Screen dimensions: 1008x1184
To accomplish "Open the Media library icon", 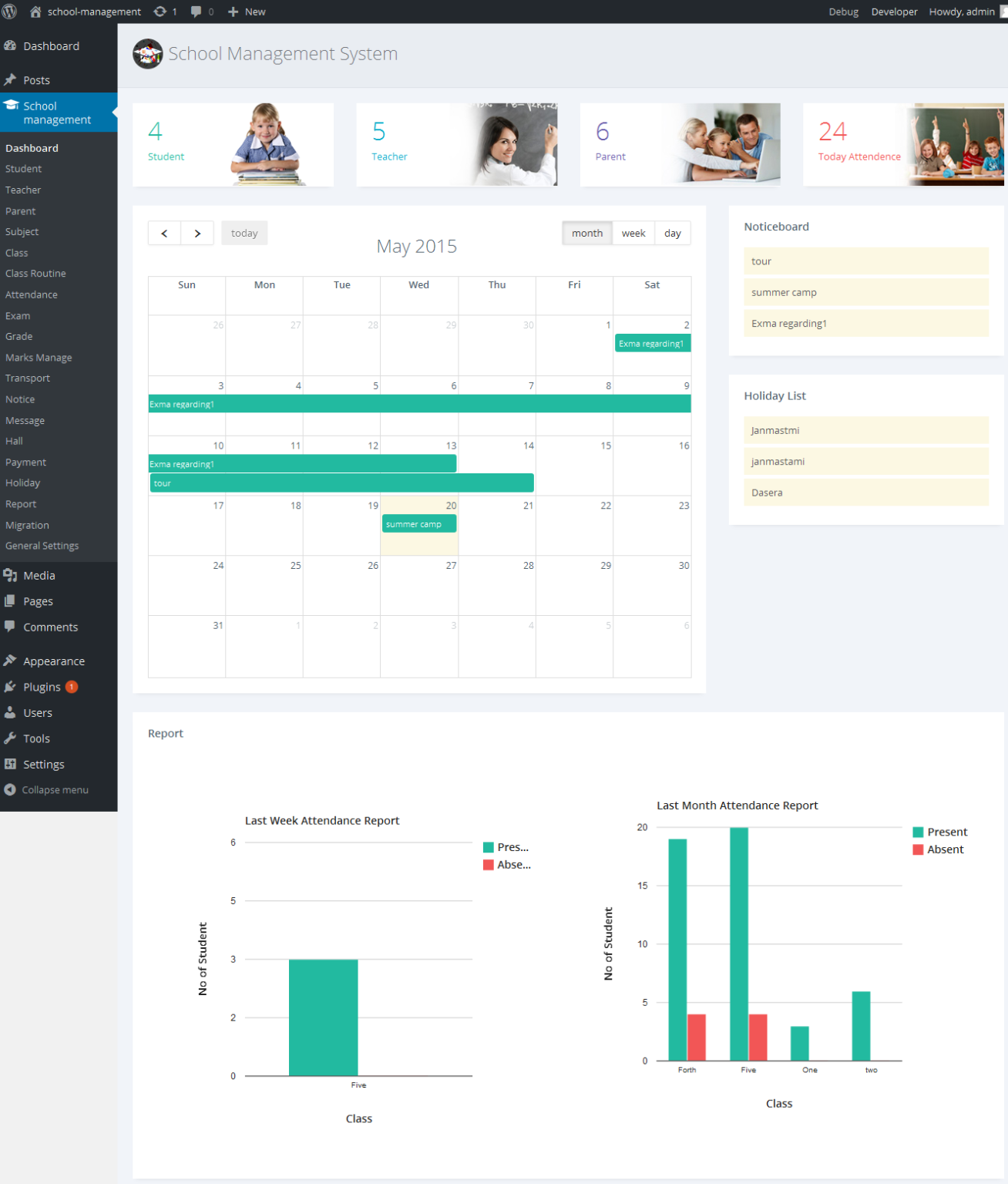I will pos(10,575).
